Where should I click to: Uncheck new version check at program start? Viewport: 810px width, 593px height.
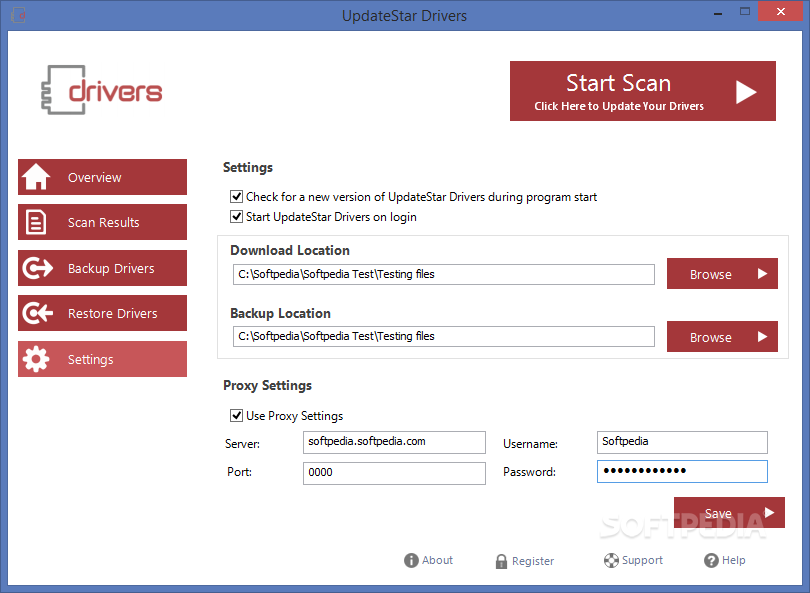236,196
